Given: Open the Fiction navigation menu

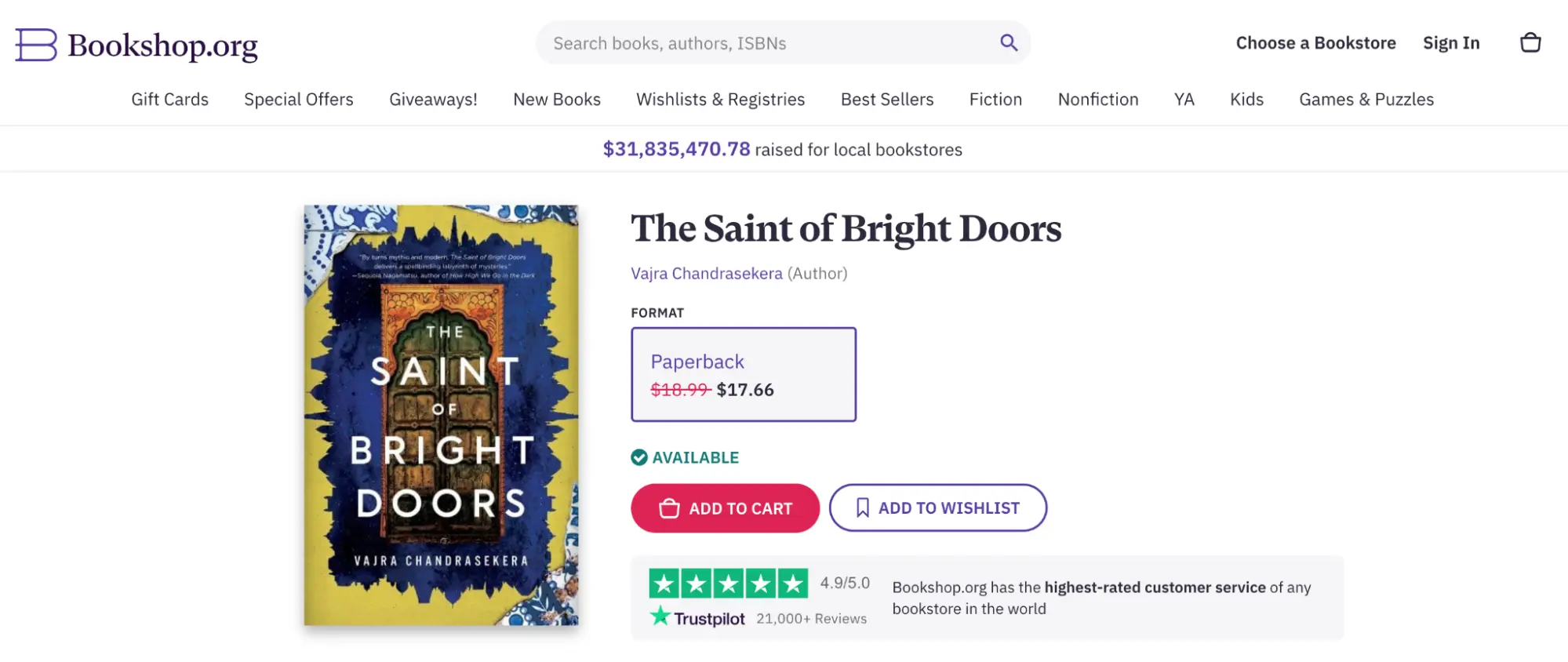Looking at the screenshot, I should [x=995, y=99].
